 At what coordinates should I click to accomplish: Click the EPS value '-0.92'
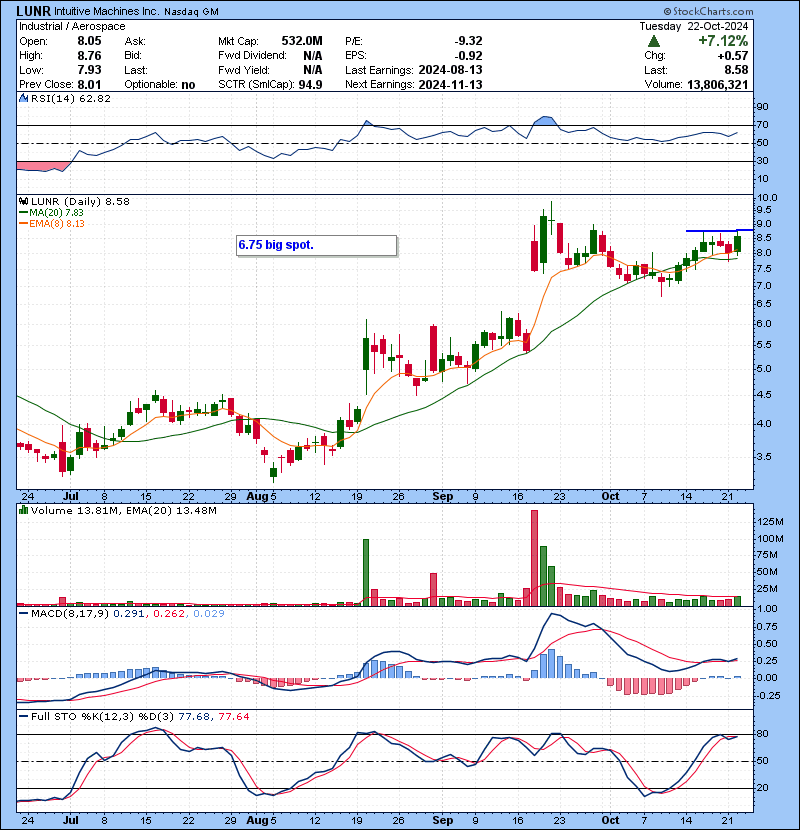pyautogui.click(x=468, y=56)
